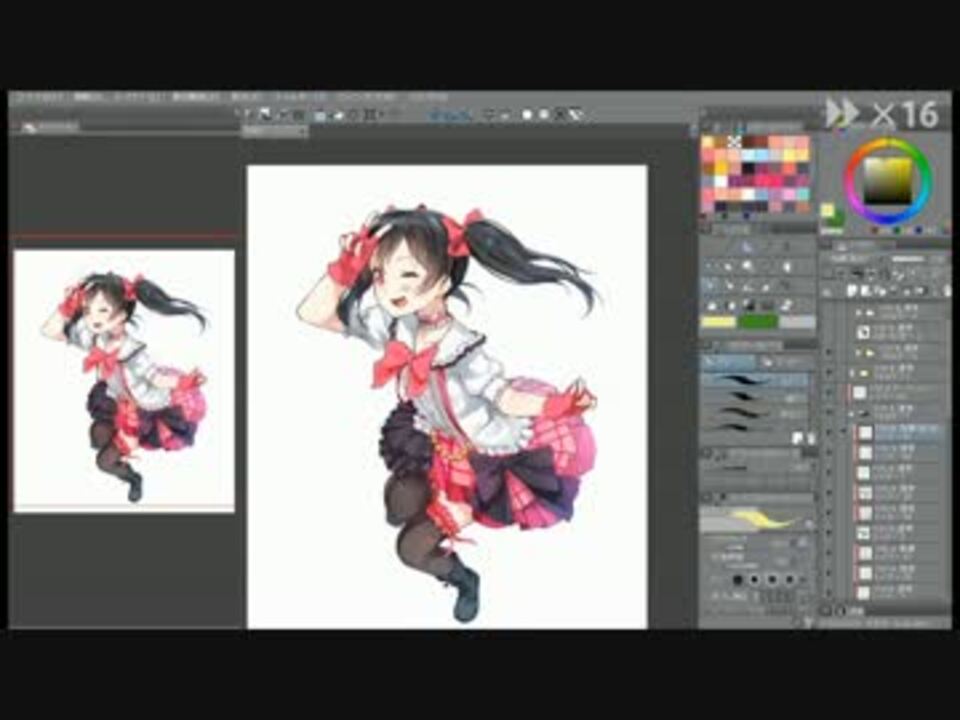Viewport: 960px width, 720px height.
Task: Delete layer using the trash icon
Action: [947, 290]
